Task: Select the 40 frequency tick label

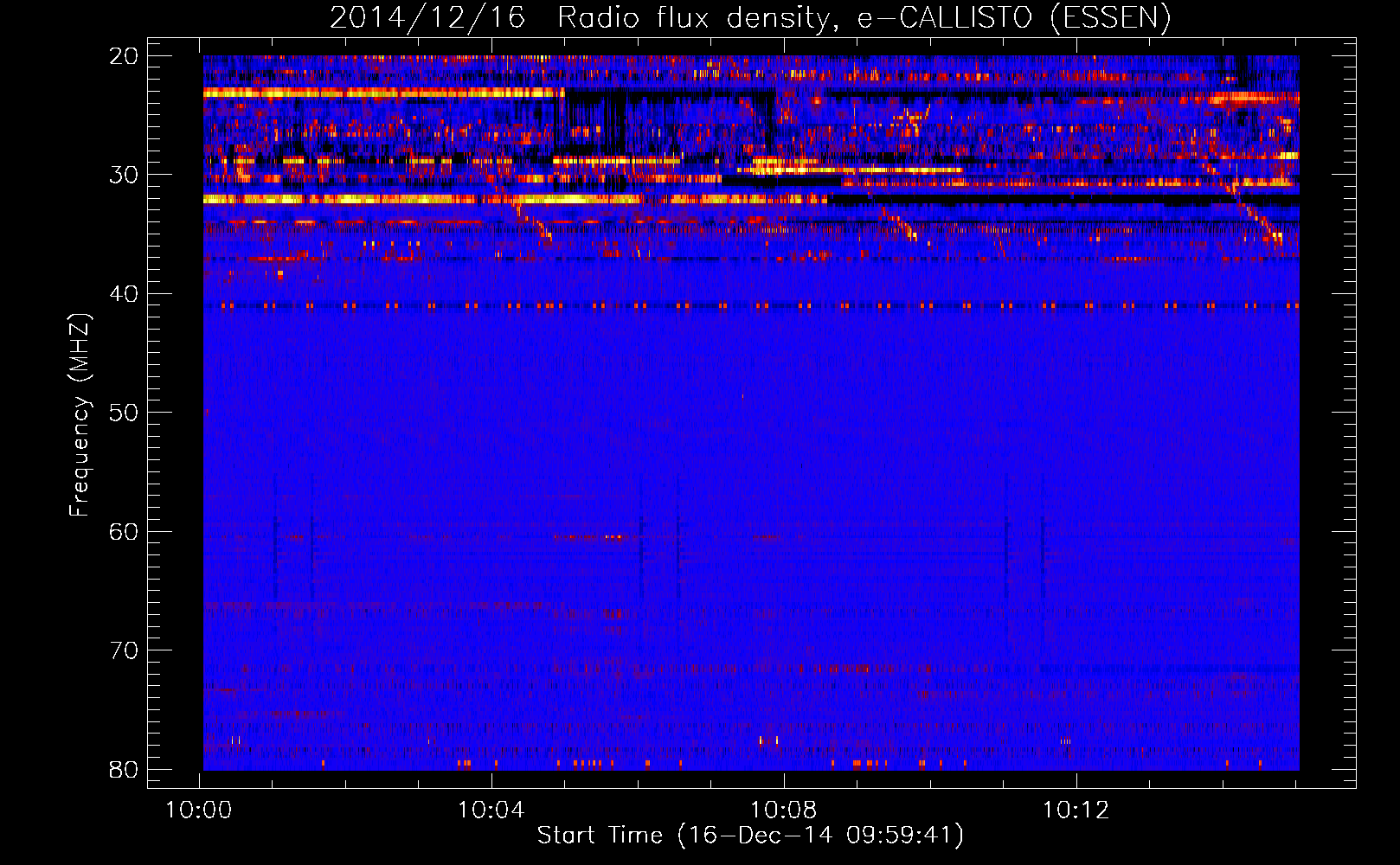Action: (124, 294)
